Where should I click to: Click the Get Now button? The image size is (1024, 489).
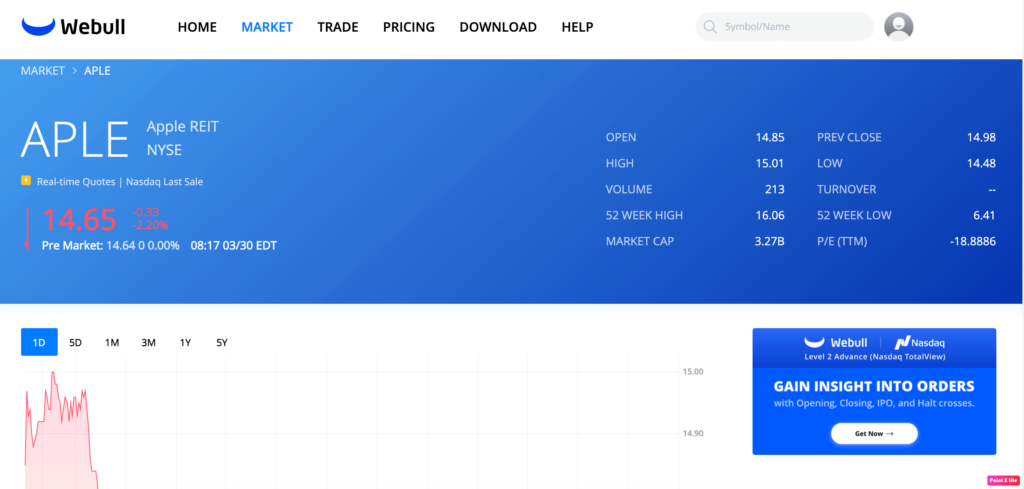pos(874,434)
